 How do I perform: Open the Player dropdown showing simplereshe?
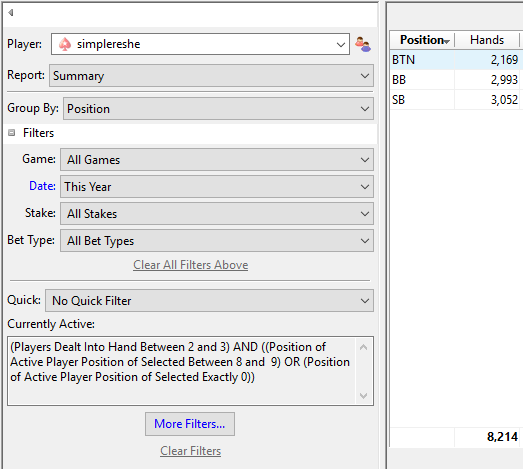pos(200,44)
